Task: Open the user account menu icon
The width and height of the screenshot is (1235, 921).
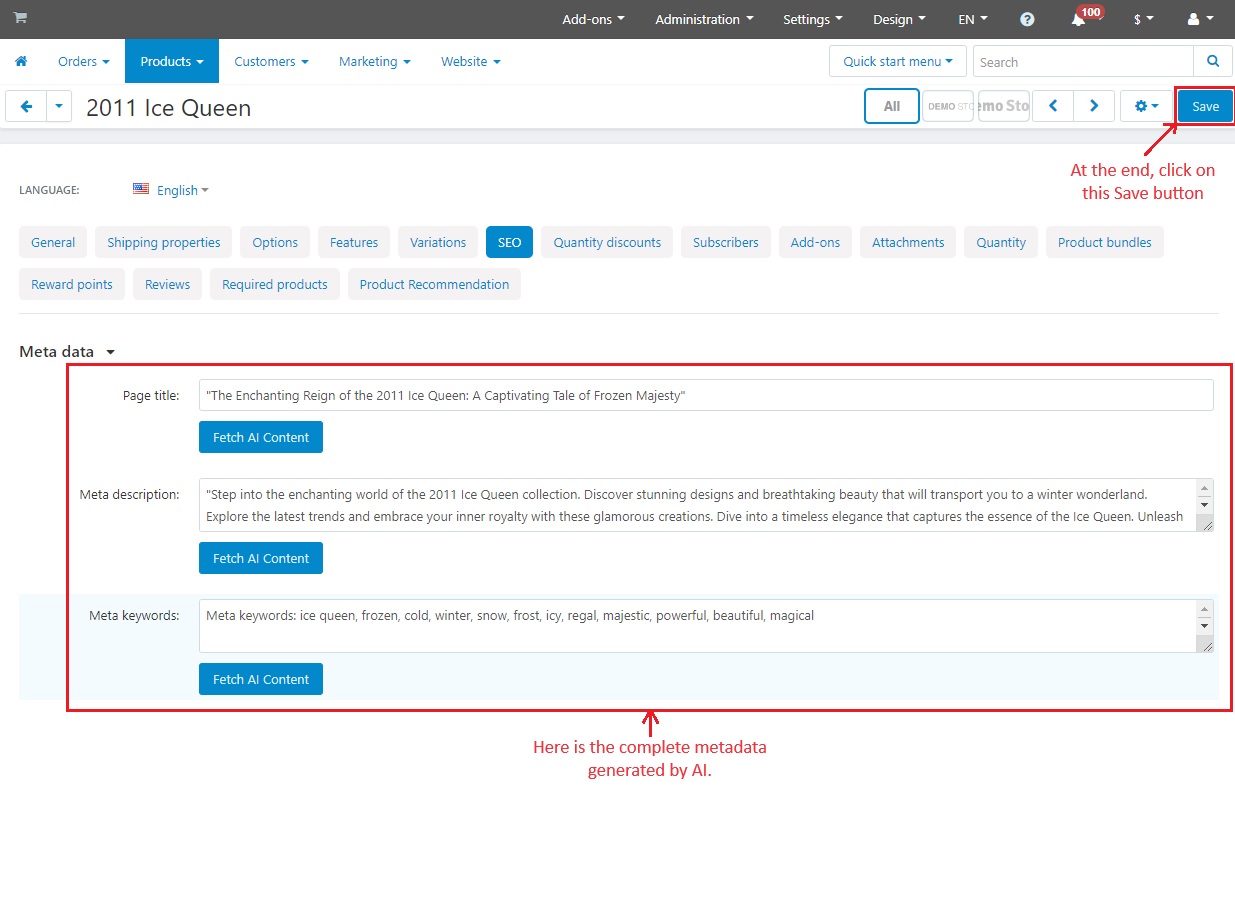Action: (1200, 19)
